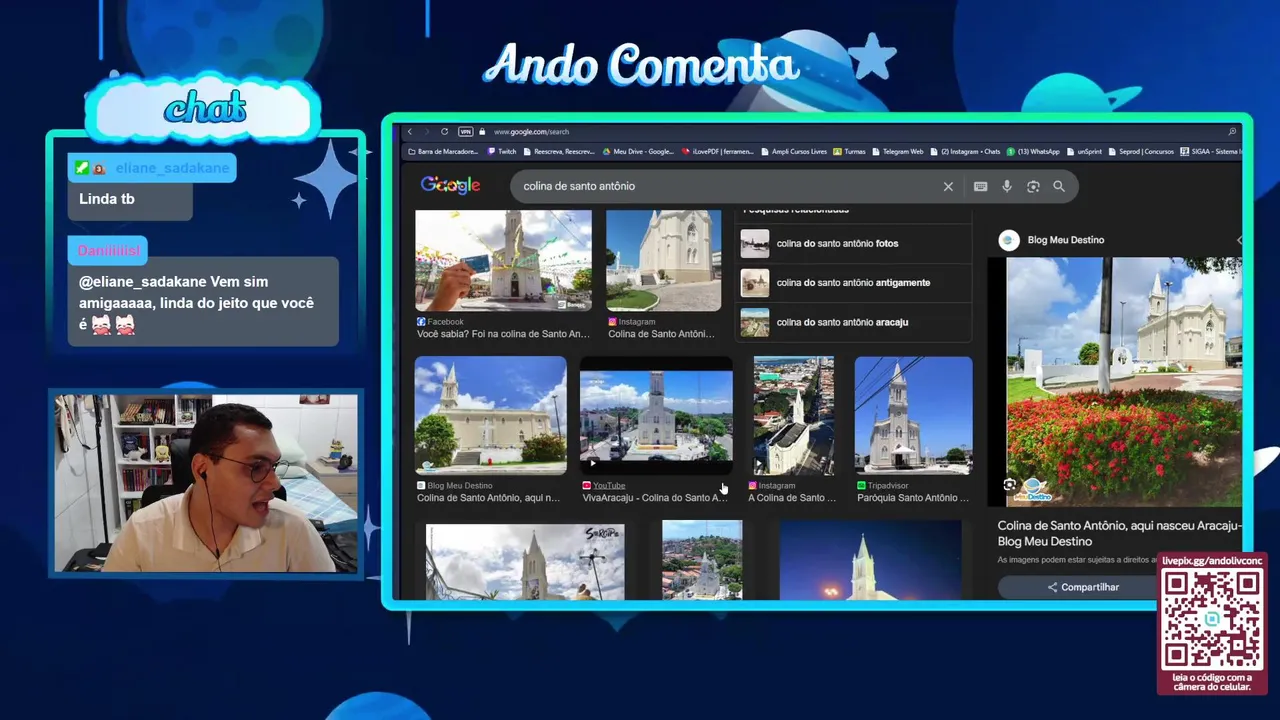Click the livepix QR code

[x=1212, y=620]
